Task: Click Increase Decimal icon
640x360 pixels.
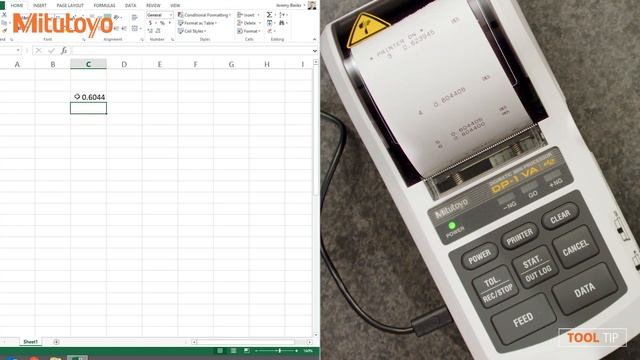Action: (150, 31)
